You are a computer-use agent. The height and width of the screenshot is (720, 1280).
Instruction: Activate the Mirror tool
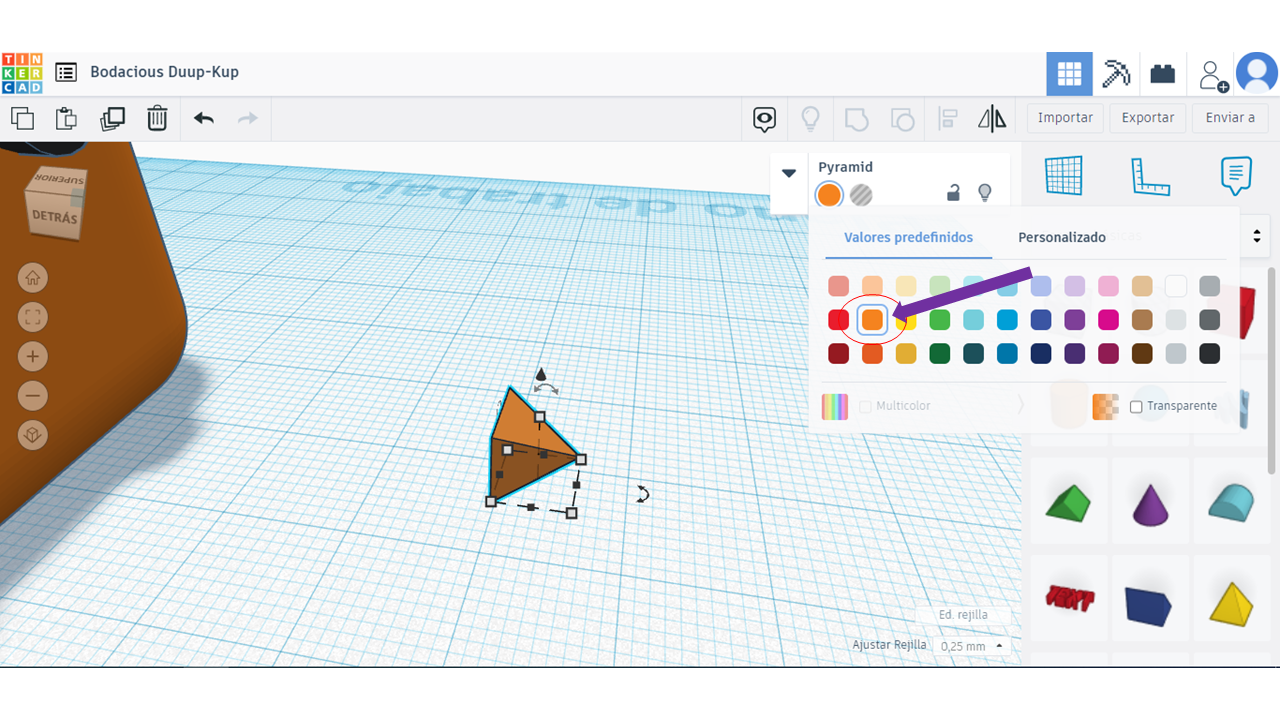pos(992,119)
